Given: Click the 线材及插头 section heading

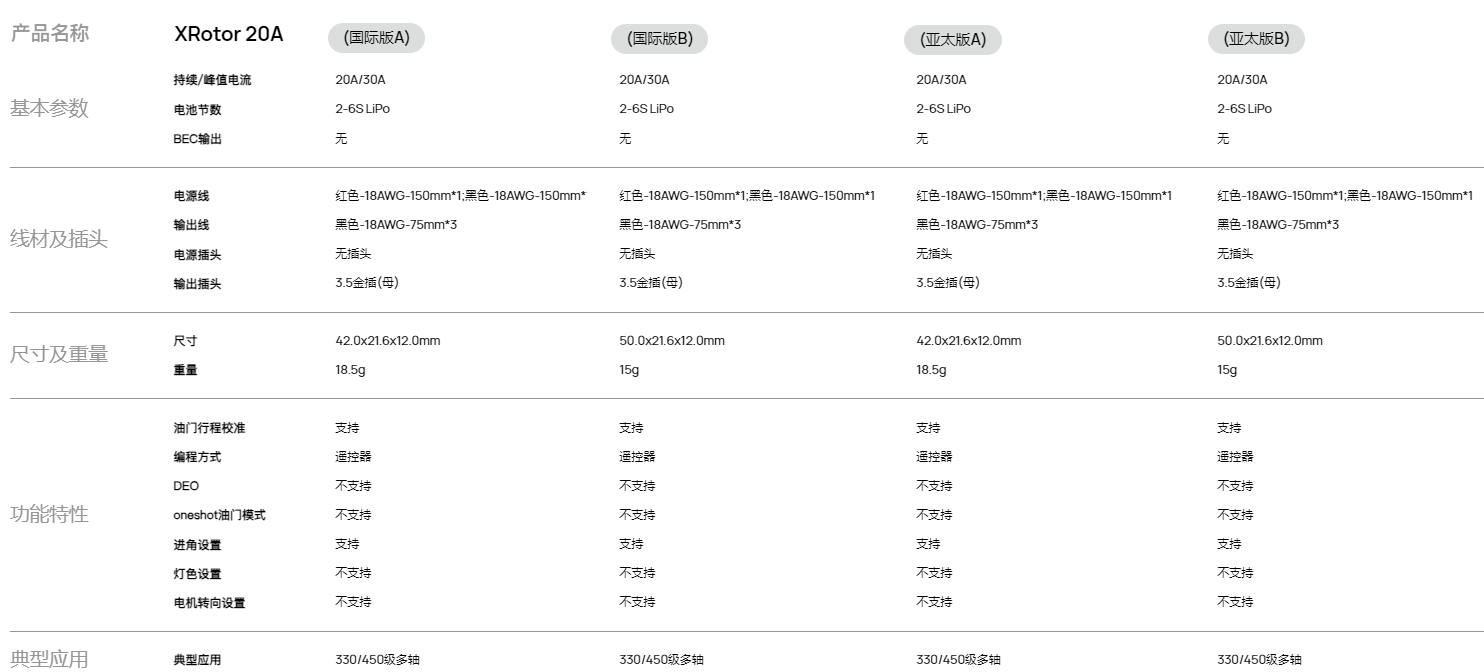Looking at the screenshot, I should [59, 240].
